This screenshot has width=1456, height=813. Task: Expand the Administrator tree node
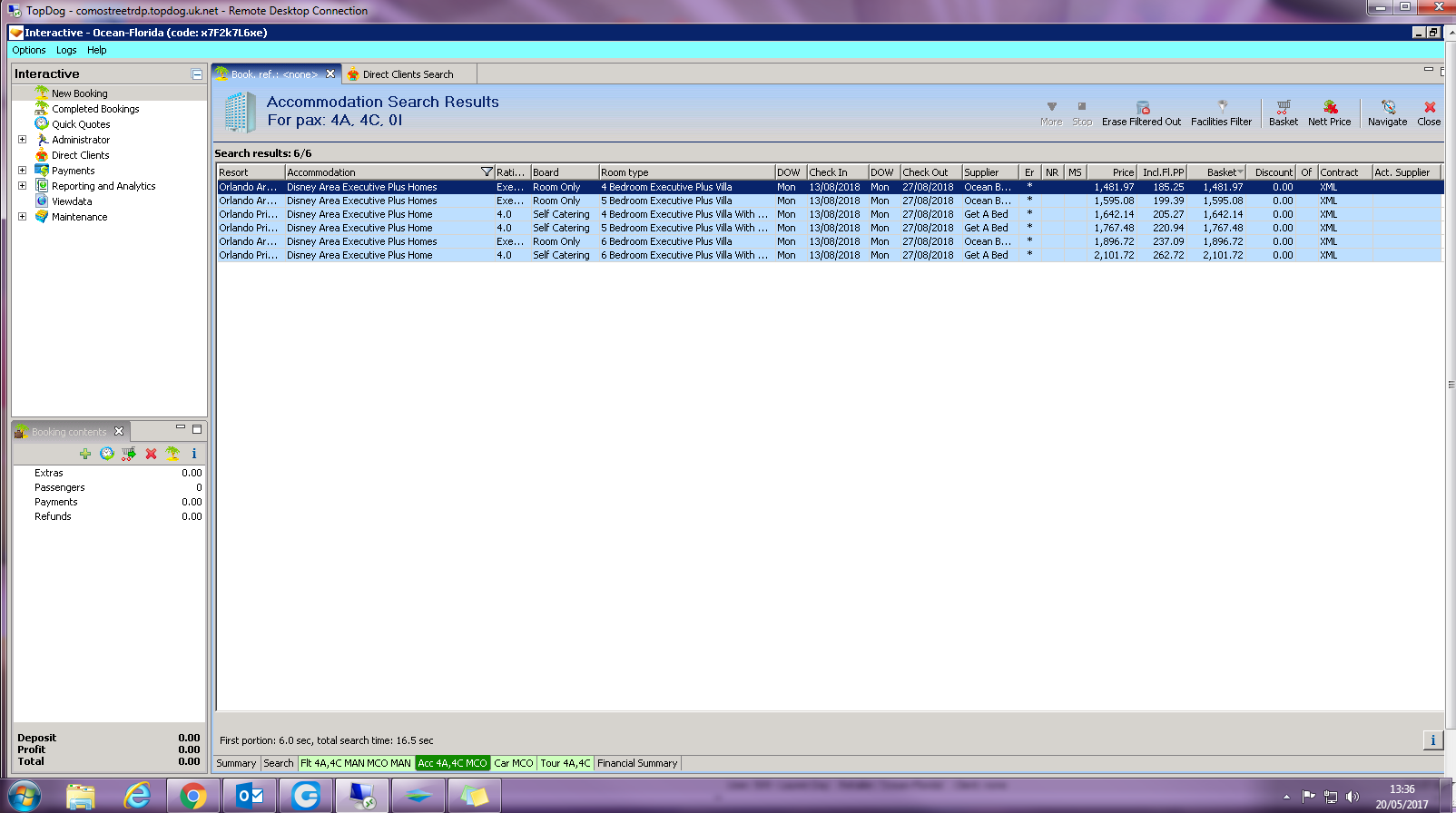[x=22, y=140]
